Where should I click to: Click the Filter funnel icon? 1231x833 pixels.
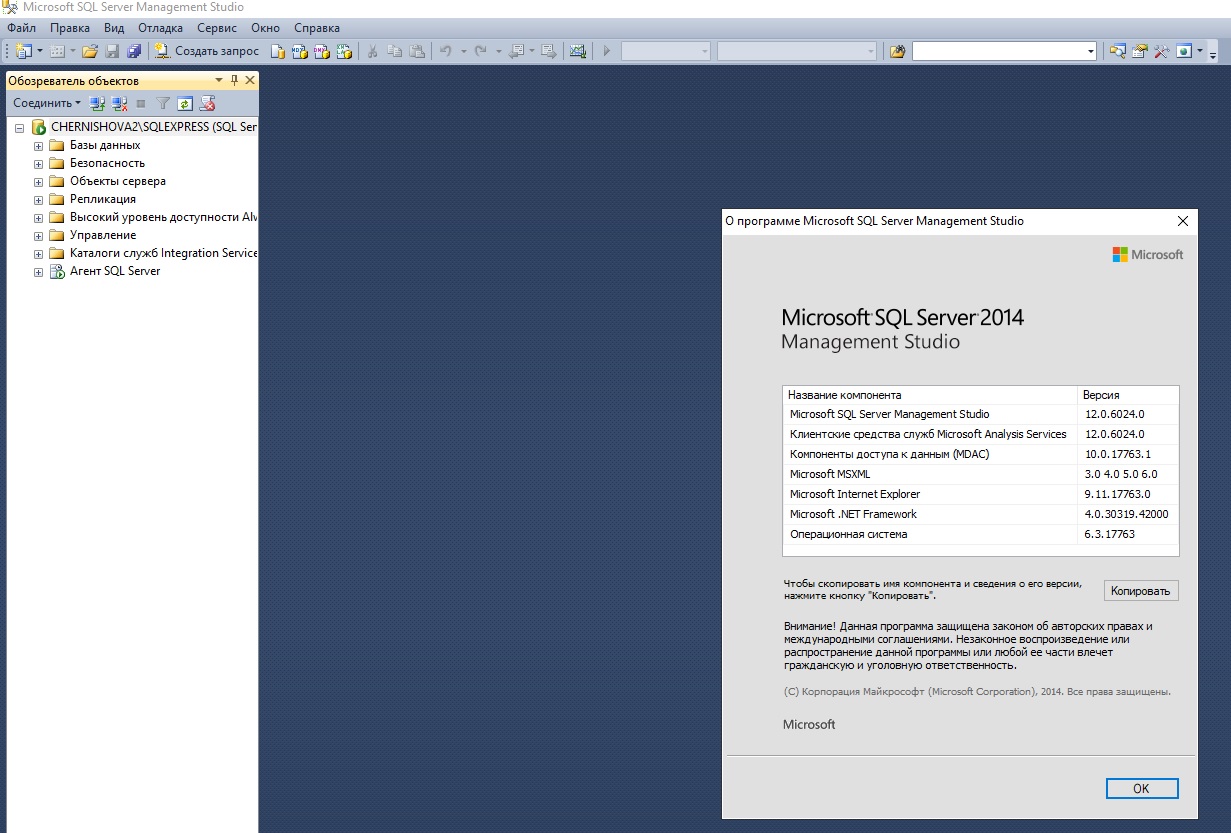click(x=163, y=103)
